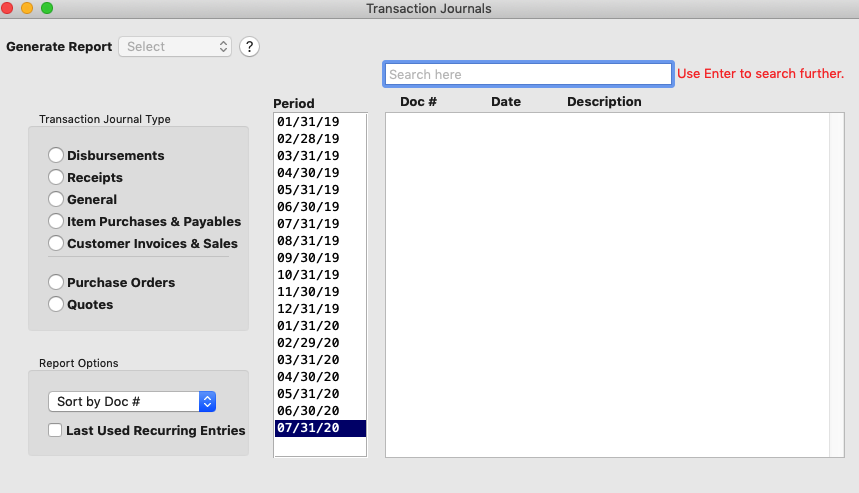Select period 02/28/19

coord(320,139)
